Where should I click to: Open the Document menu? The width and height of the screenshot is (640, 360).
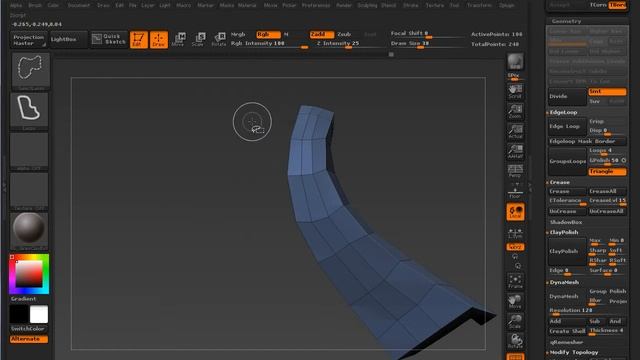tap(78, 5)
